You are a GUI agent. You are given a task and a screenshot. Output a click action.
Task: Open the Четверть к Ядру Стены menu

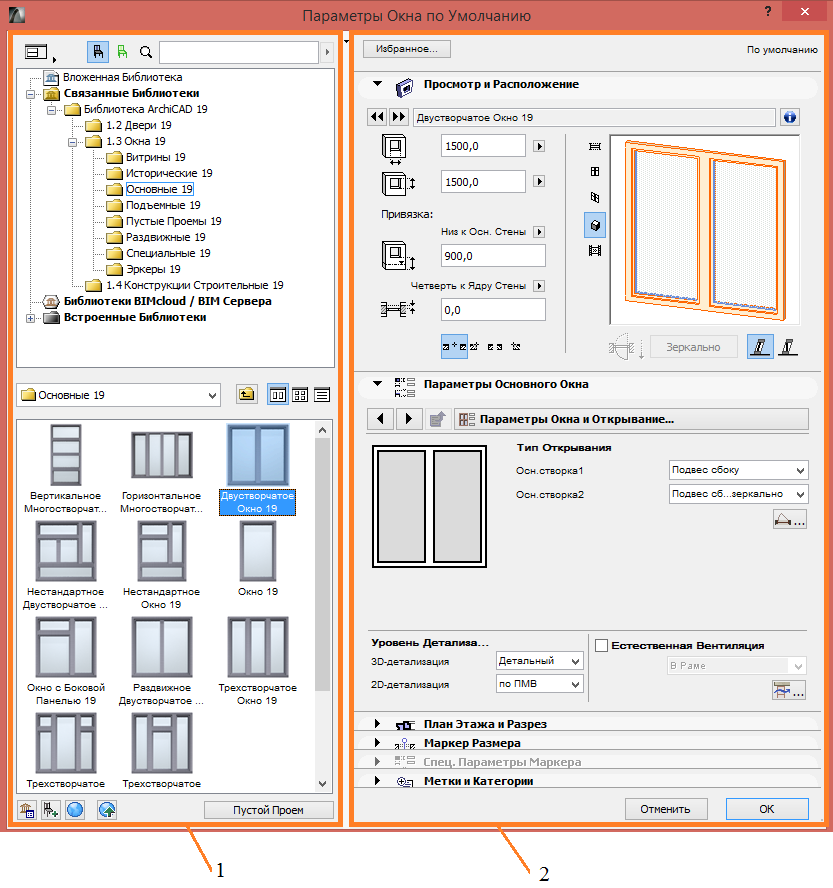point(540,286)
